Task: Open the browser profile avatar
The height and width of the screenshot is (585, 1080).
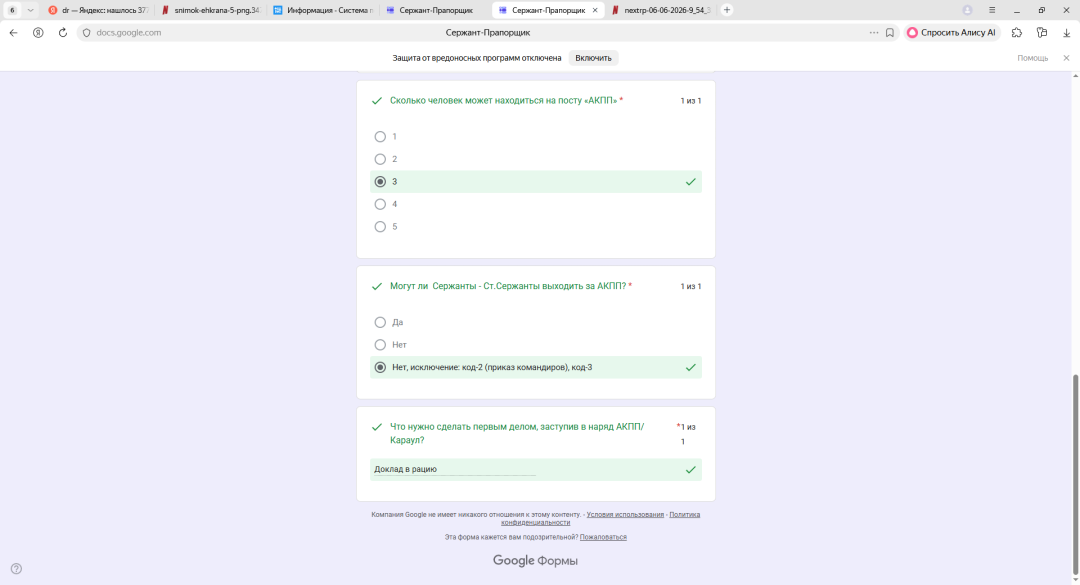Action: 967,10
